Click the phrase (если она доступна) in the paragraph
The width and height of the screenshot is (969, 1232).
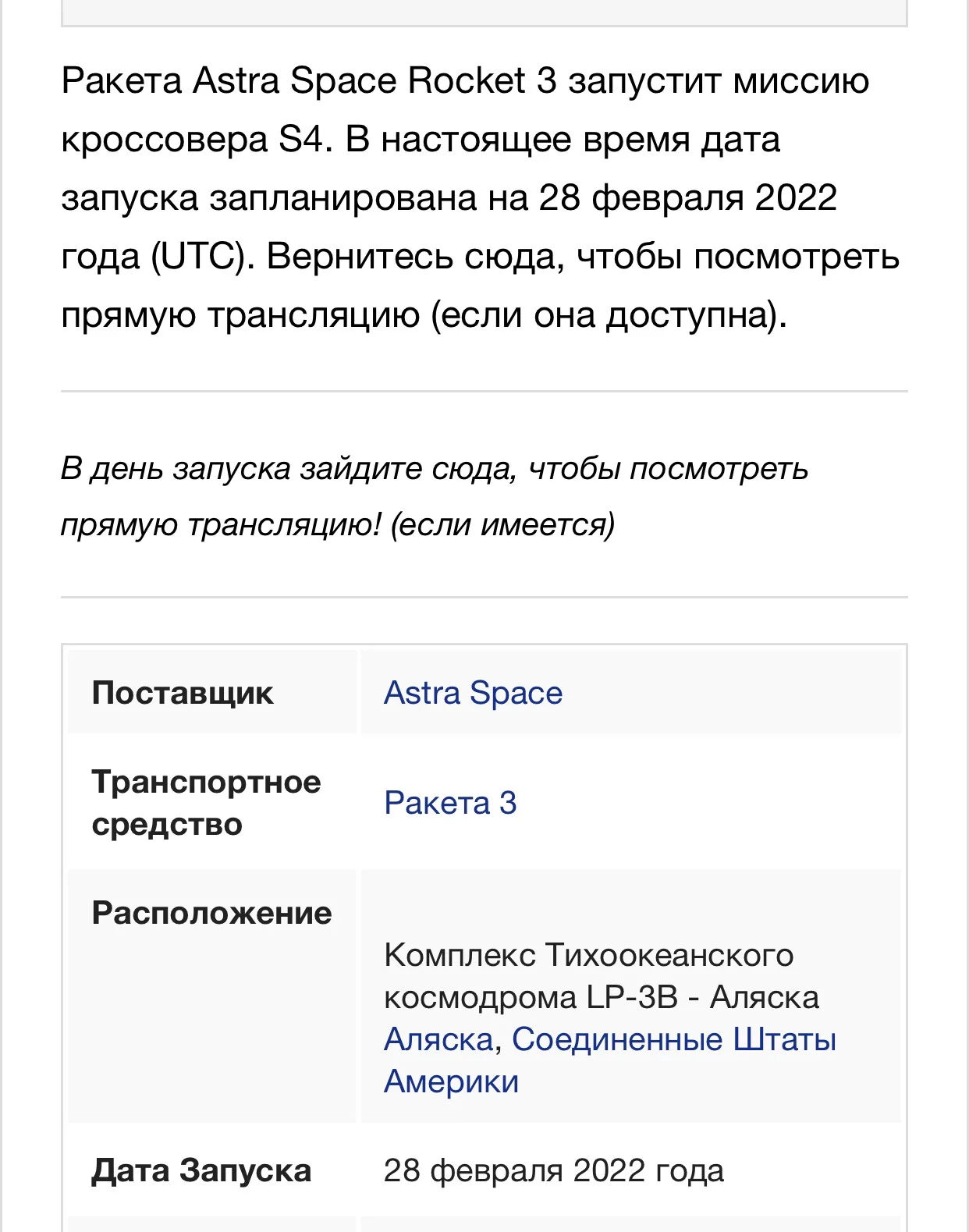[x=609, y=314]
